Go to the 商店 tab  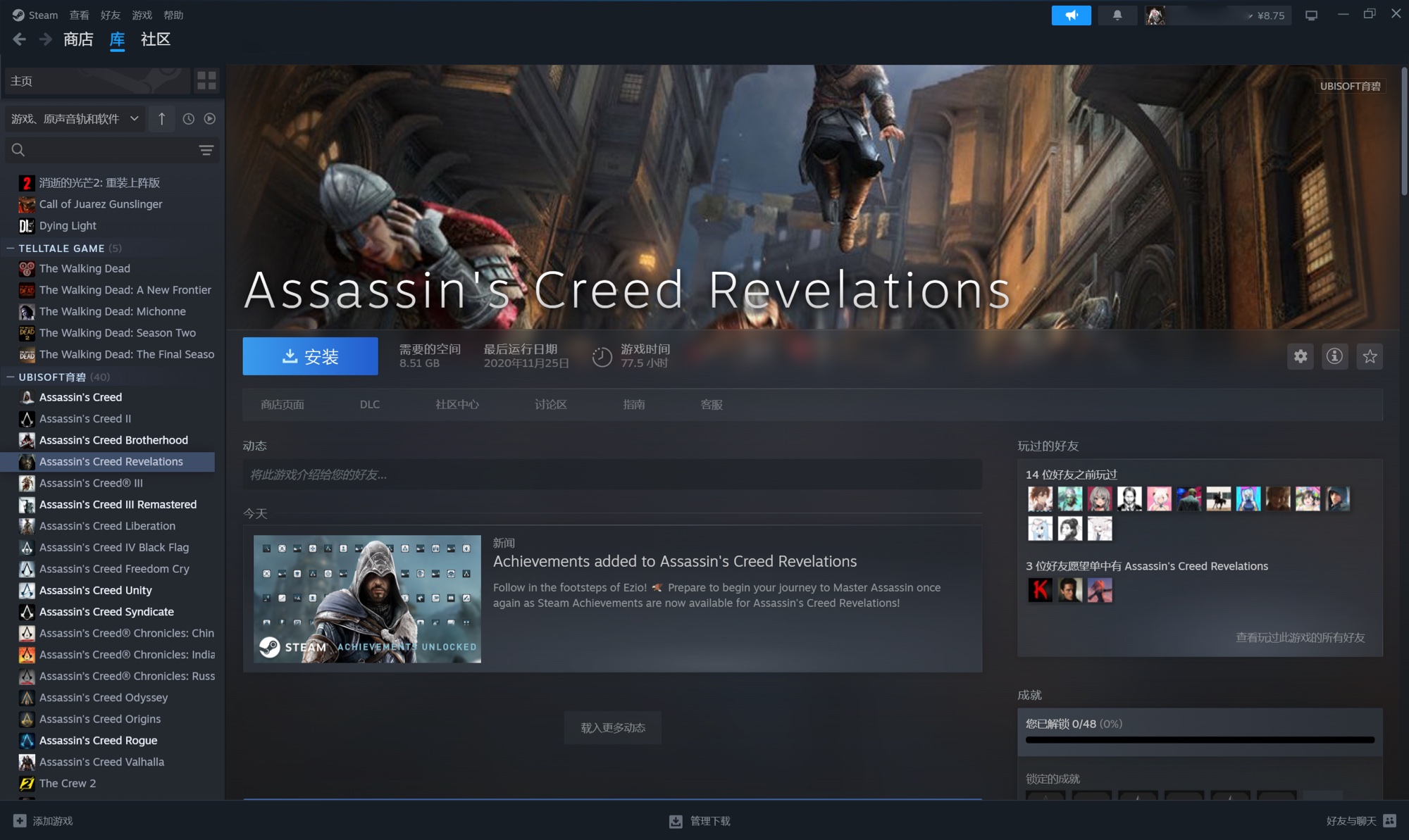point(78,39)
